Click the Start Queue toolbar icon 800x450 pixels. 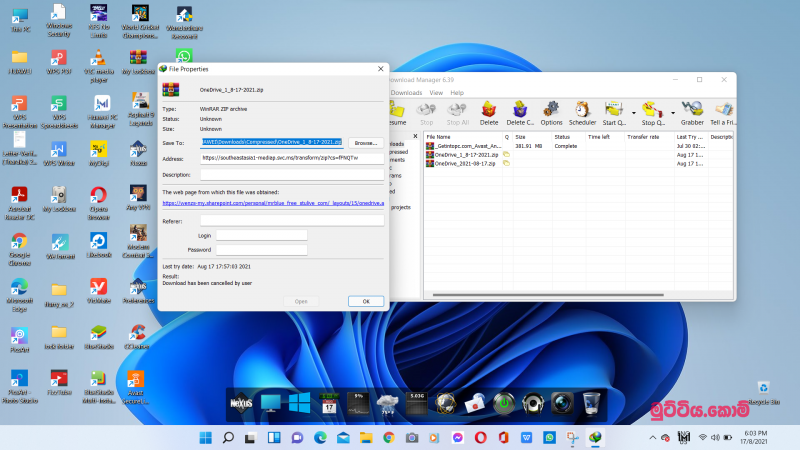tap(614, 113)
